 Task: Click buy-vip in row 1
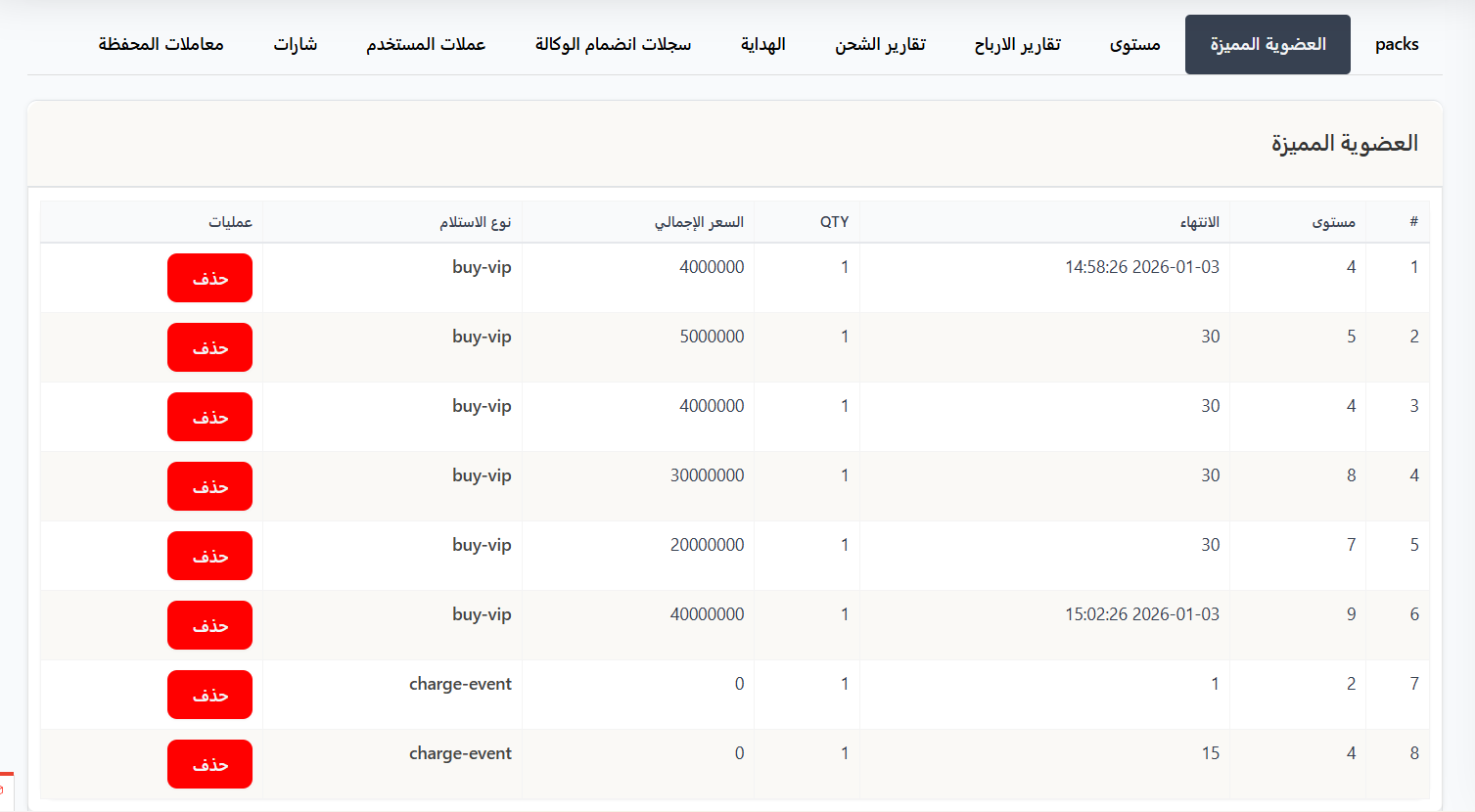482,267
